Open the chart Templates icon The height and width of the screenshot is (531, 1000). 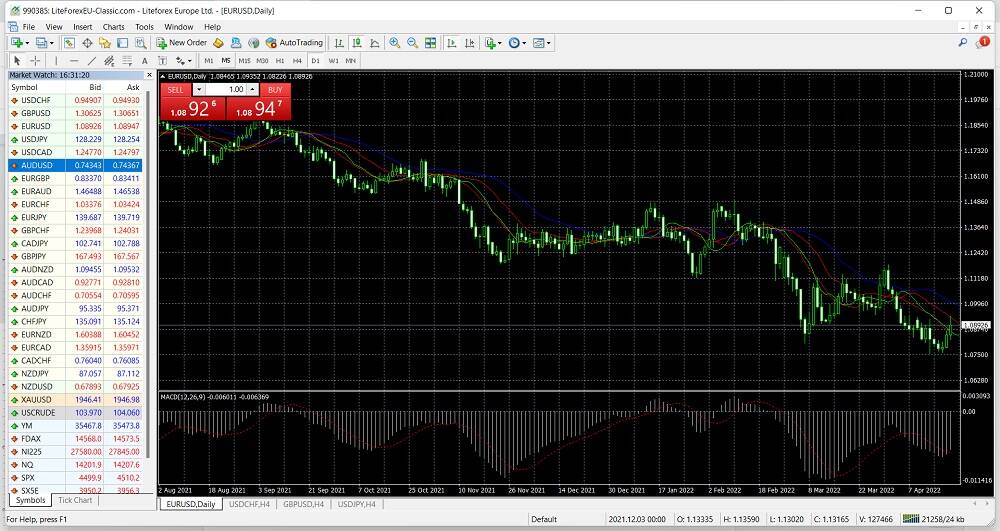pos(538,43)
